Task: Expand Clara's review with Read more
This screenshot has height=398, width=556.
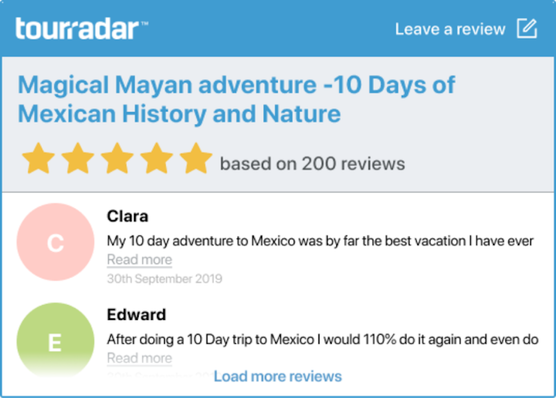Action: (139, 260)
